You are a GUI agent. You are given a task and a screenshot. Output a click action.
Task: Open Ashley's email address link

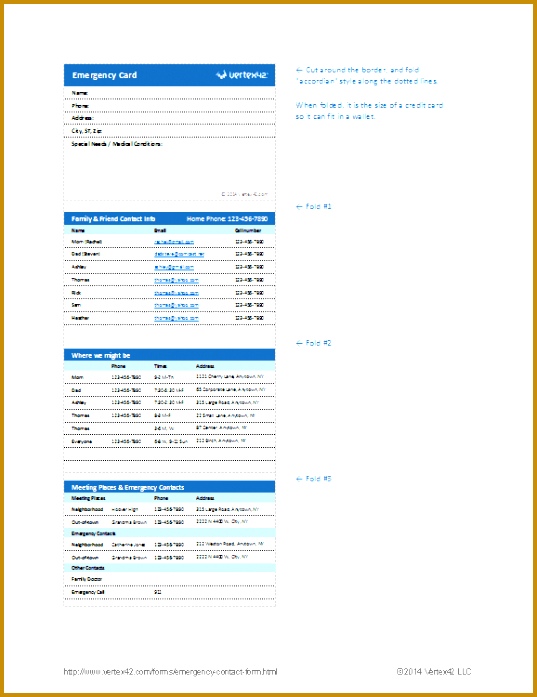(x=174, y=267)
